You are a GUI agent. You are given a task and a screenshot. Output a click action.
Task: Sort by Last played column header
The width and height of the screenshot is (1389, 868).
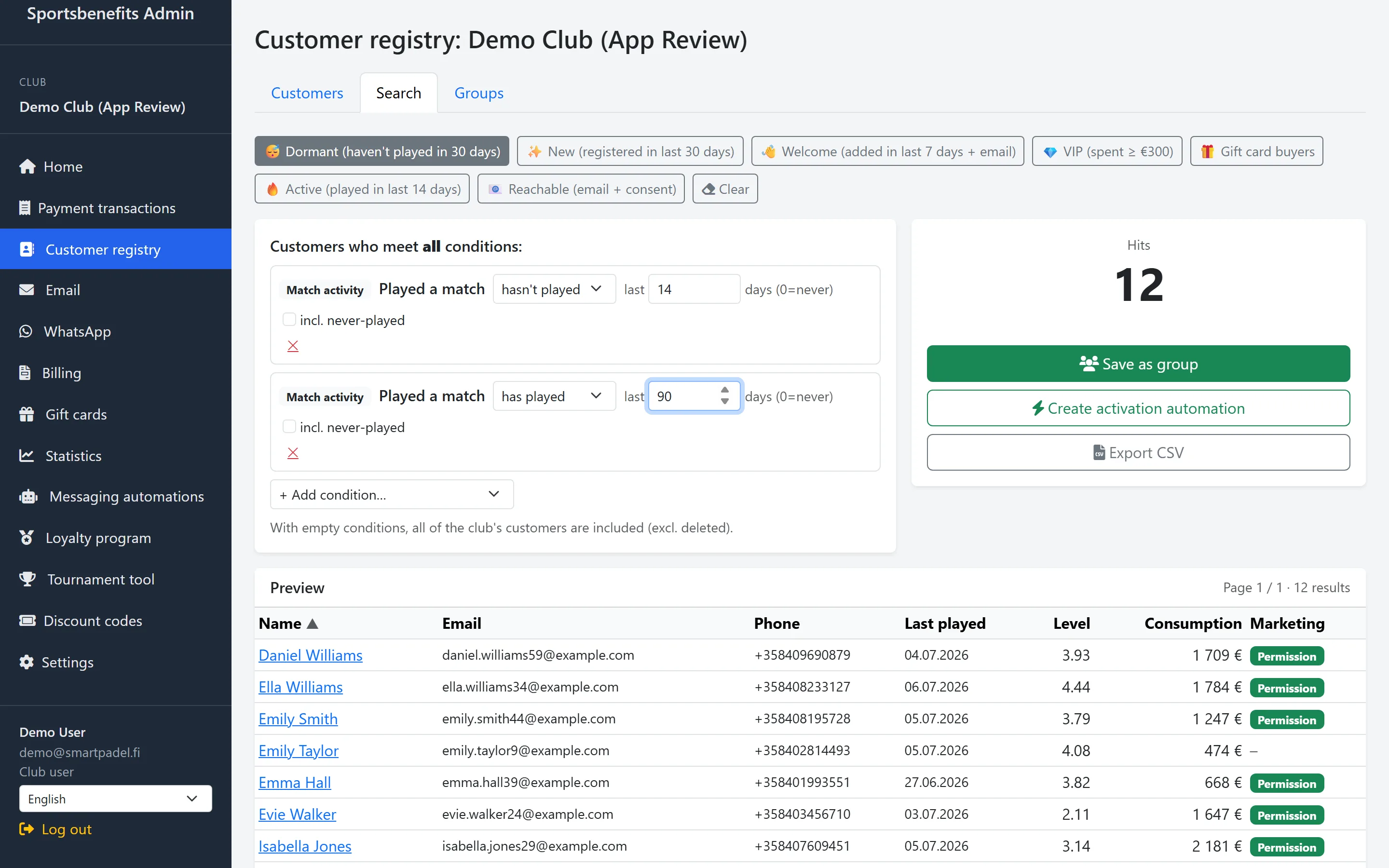pos(945,624)
